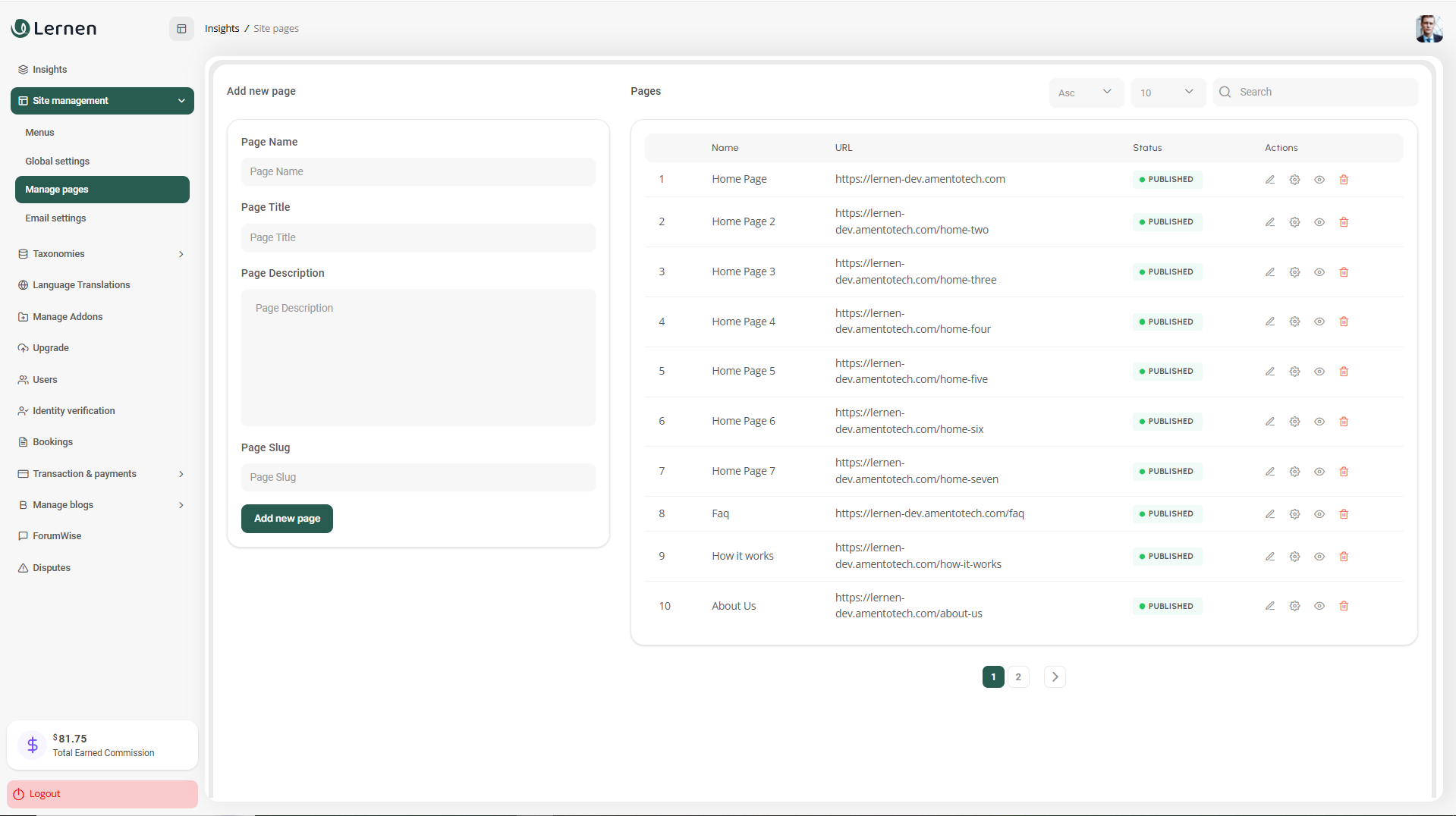Click the sidebar collapse icon next to breadcrumbs

coord(181,28)
